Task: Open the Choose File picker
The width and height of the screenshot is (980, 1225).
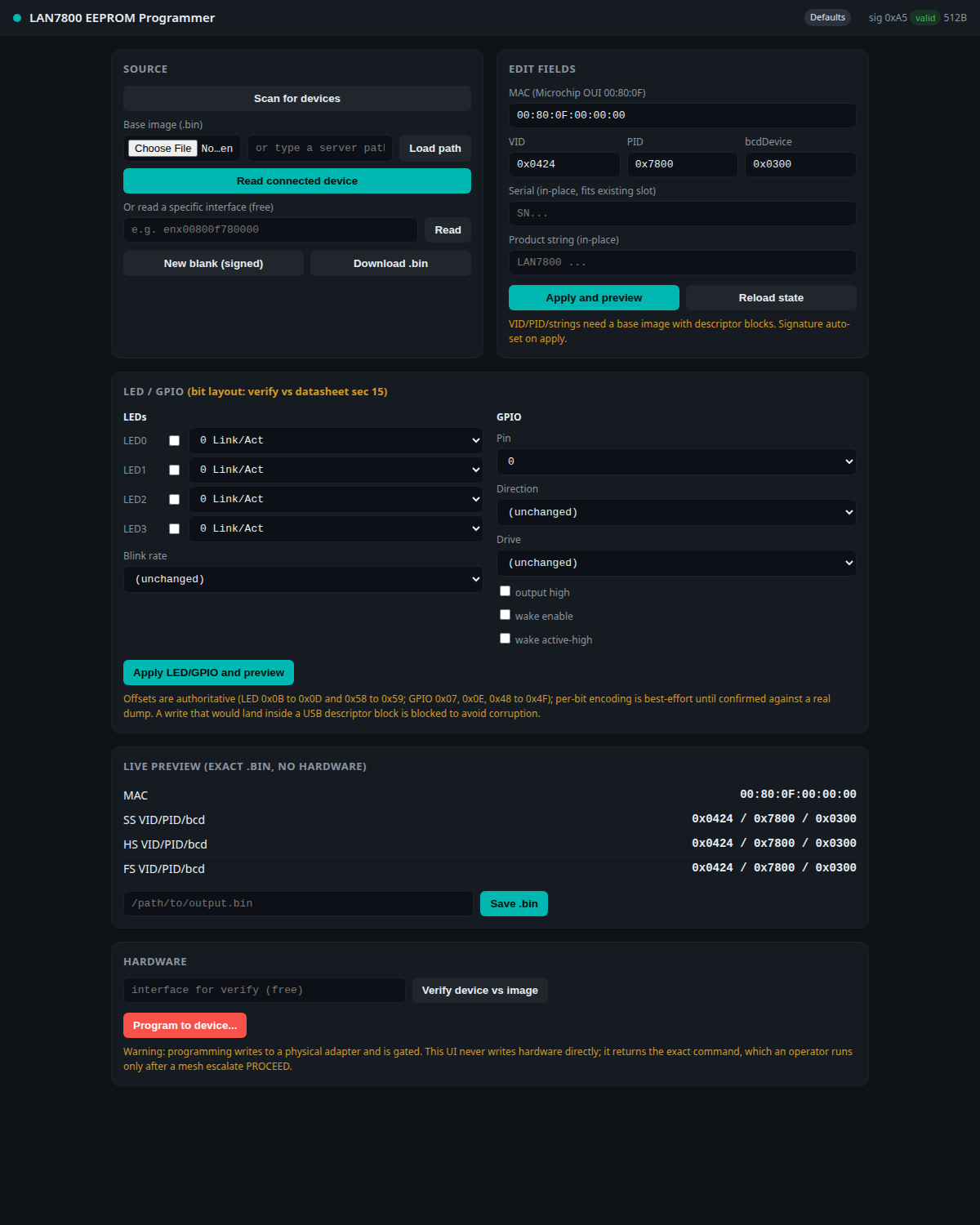Action: point(163,148)
